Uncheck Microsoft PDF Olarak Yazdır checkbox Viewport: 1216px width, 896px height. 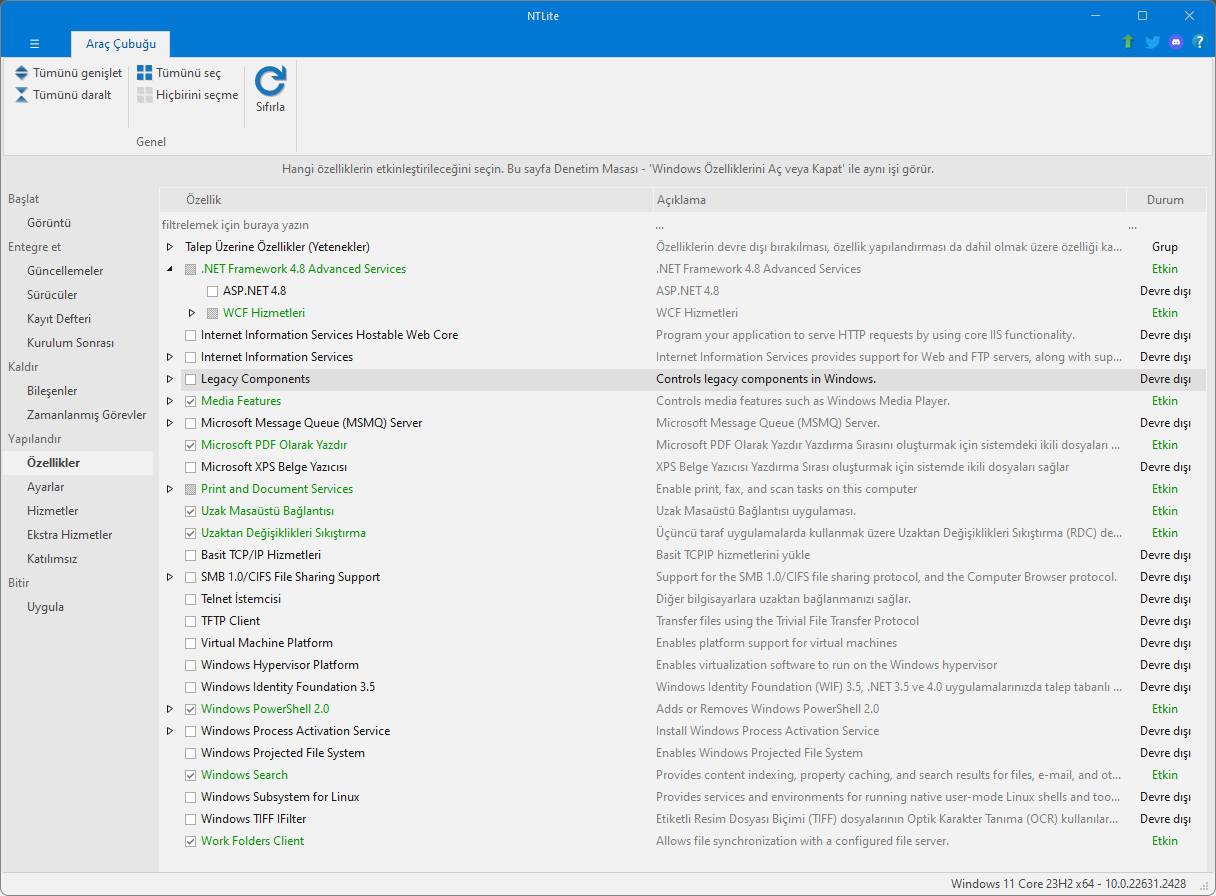coord(191,445)
